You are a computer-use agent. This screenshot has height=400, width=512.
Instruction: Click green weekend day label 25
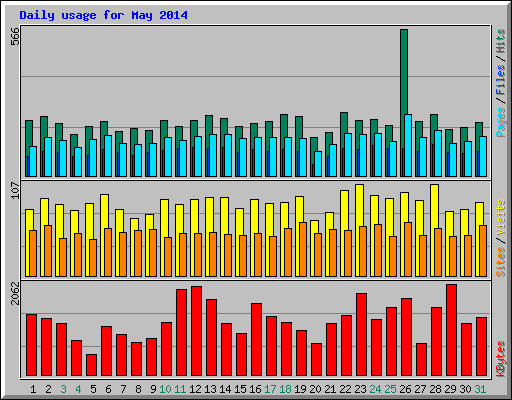pyautogui.click(x=390, y=389)
